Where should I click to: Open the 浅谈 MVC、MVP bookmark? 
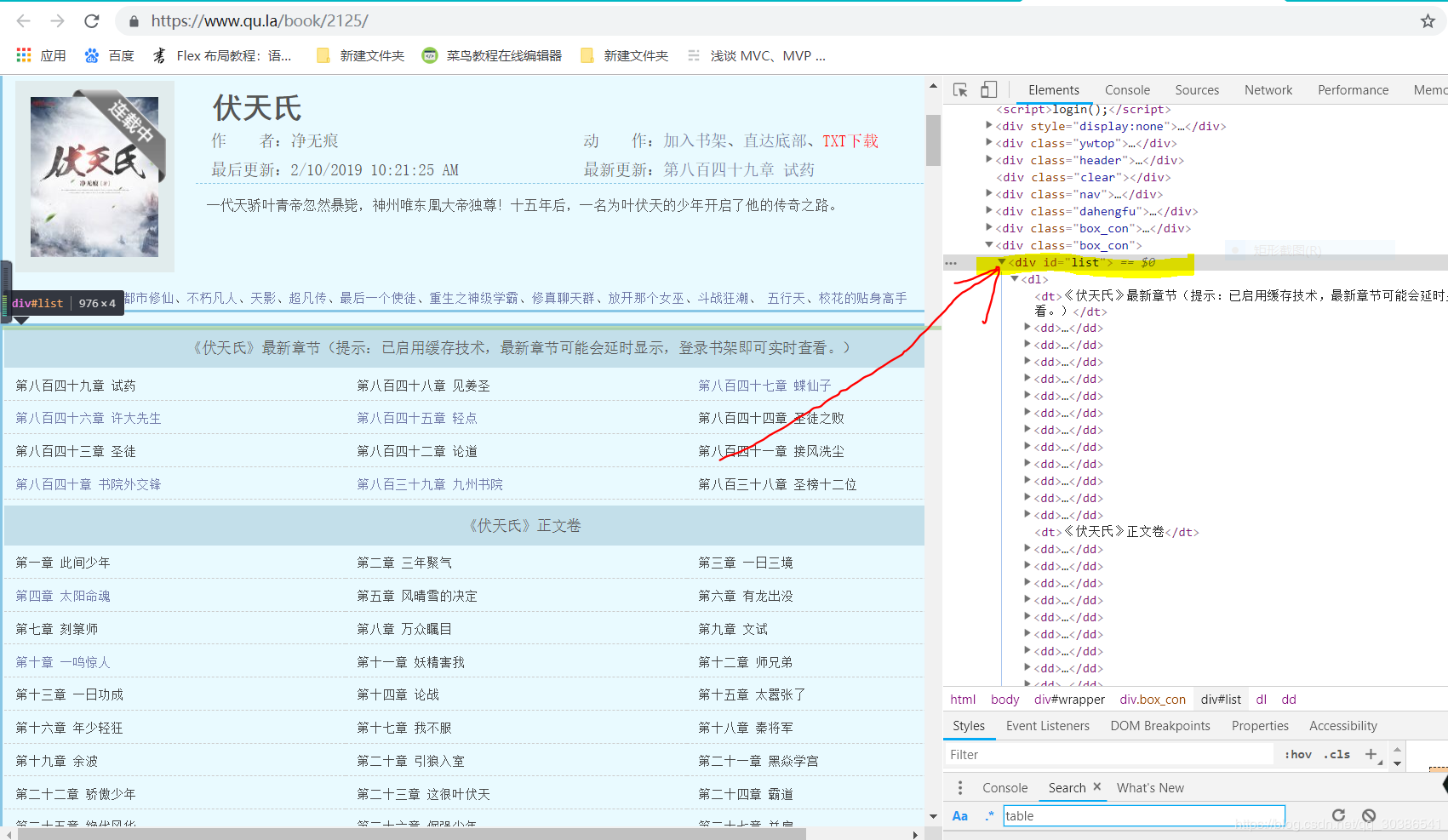point(756,55)
